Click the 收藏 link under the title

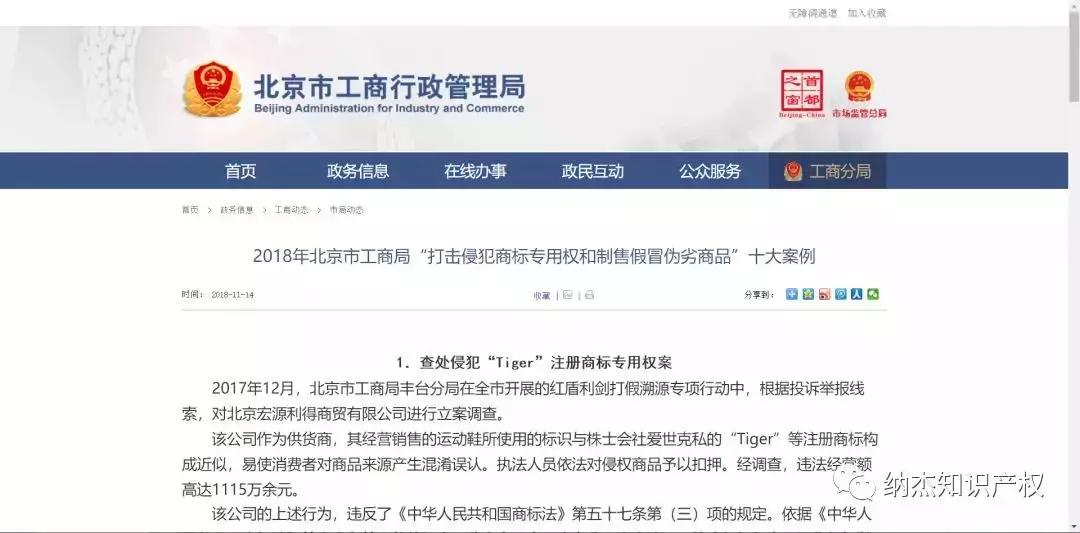[x=541, y=295]
